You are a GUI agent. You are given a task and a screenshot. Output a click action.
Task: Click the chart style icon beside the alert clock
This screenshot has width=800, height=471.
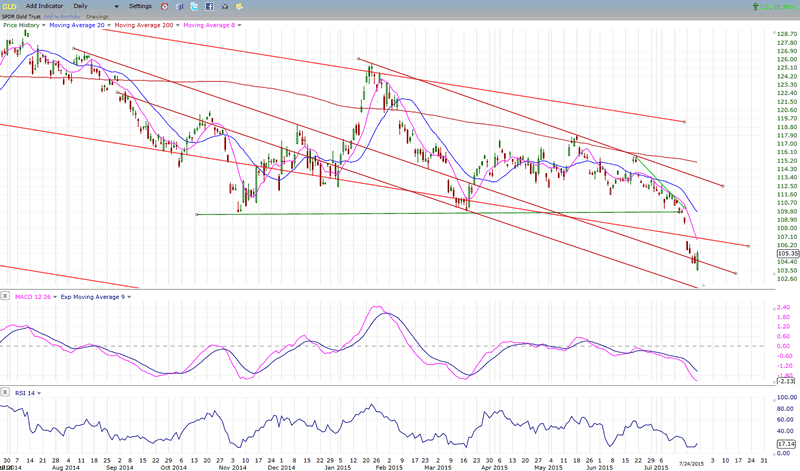pyautogui.click(x=179, y=6)
